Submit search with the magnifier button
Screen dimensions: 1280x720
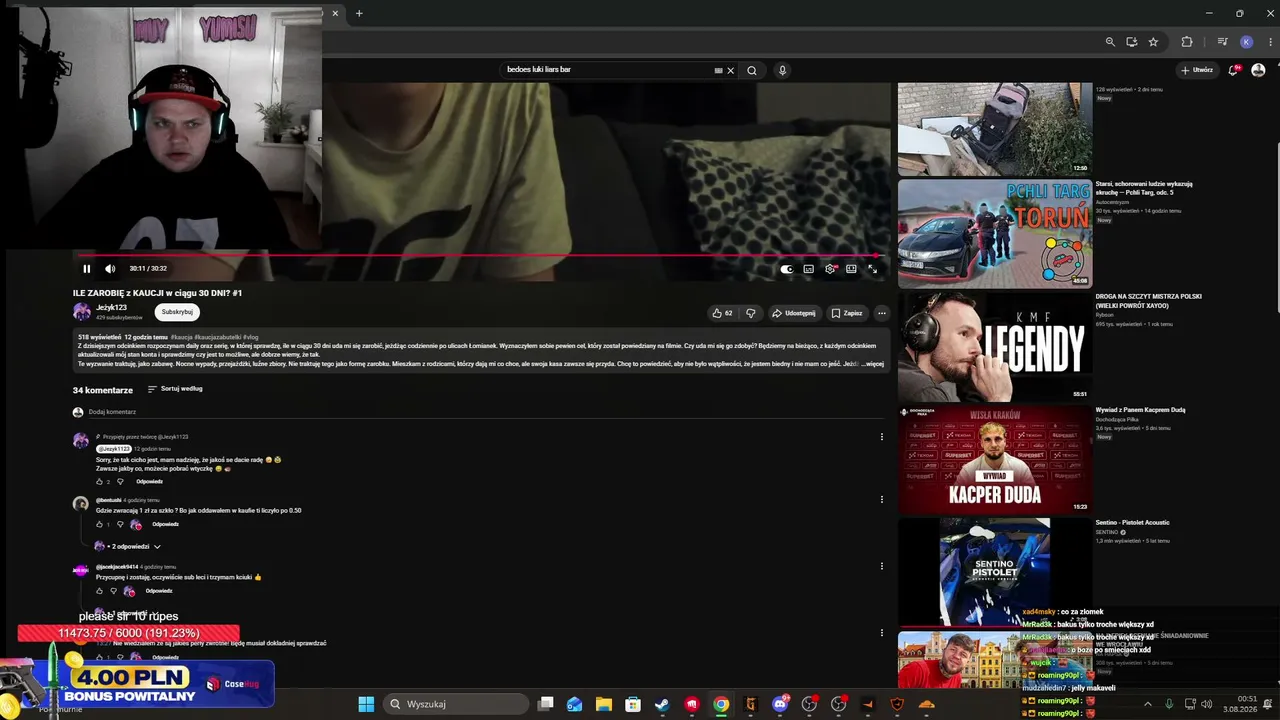pyautogui.click(x=752, y=70)
